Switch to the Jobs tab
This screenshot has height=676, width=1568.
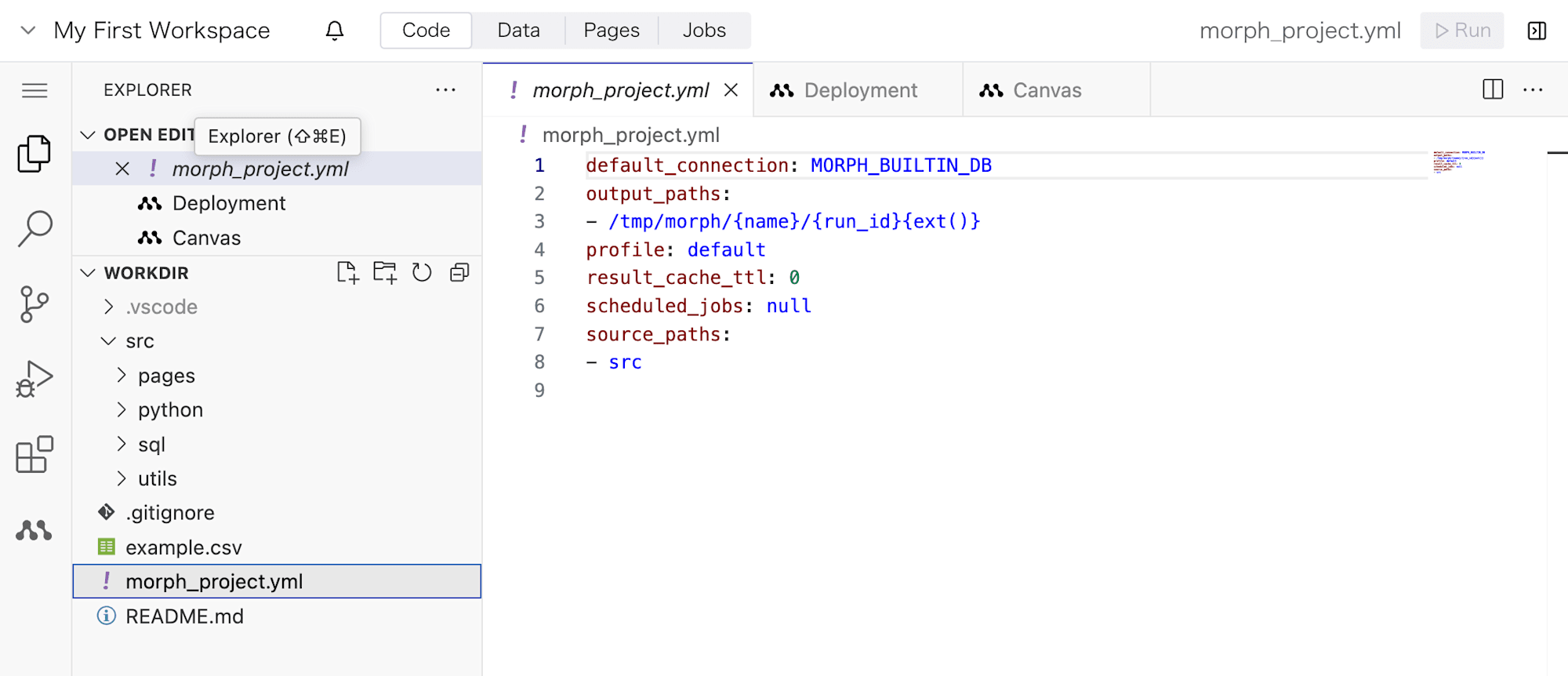coord(704,31)
